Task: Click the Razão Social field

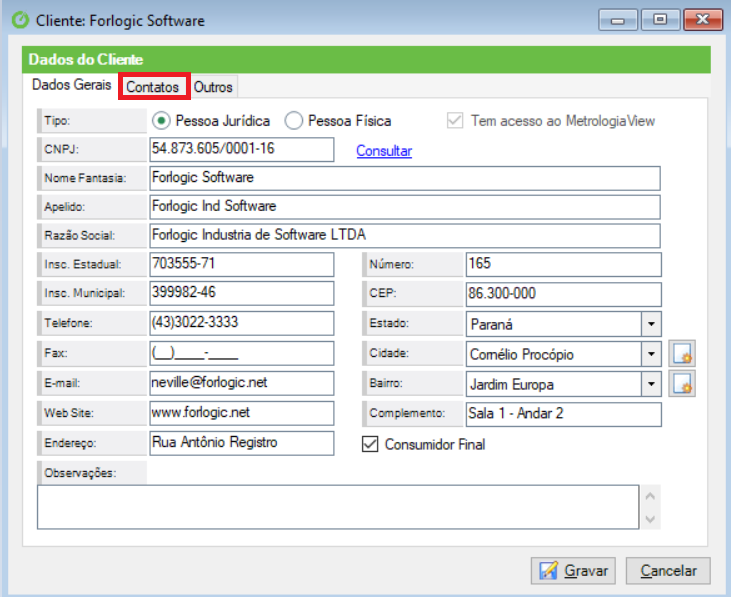Action: tap(405, 236)
